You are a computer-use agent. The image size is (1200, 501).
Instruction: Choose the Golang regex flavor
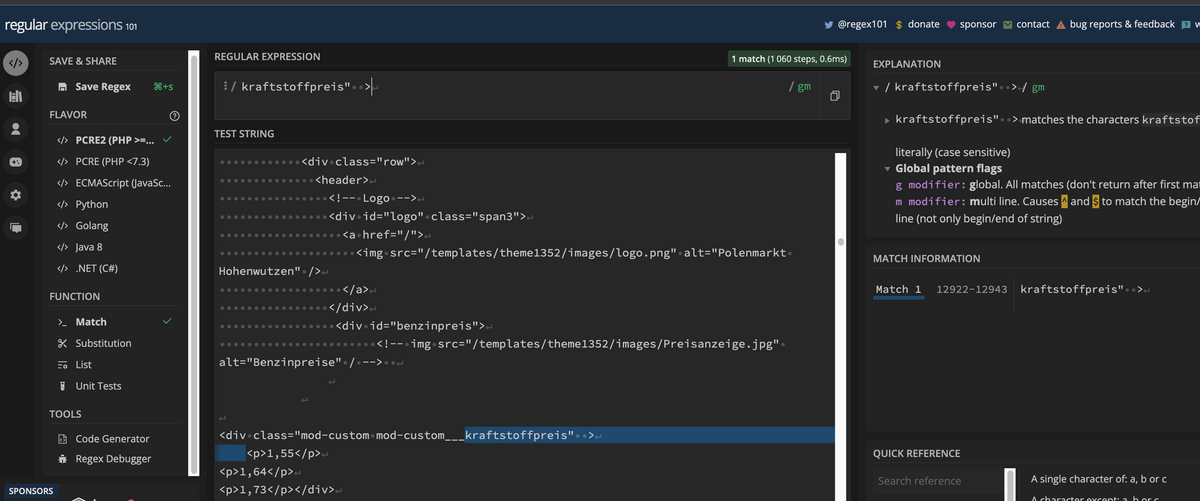point(92,226)
